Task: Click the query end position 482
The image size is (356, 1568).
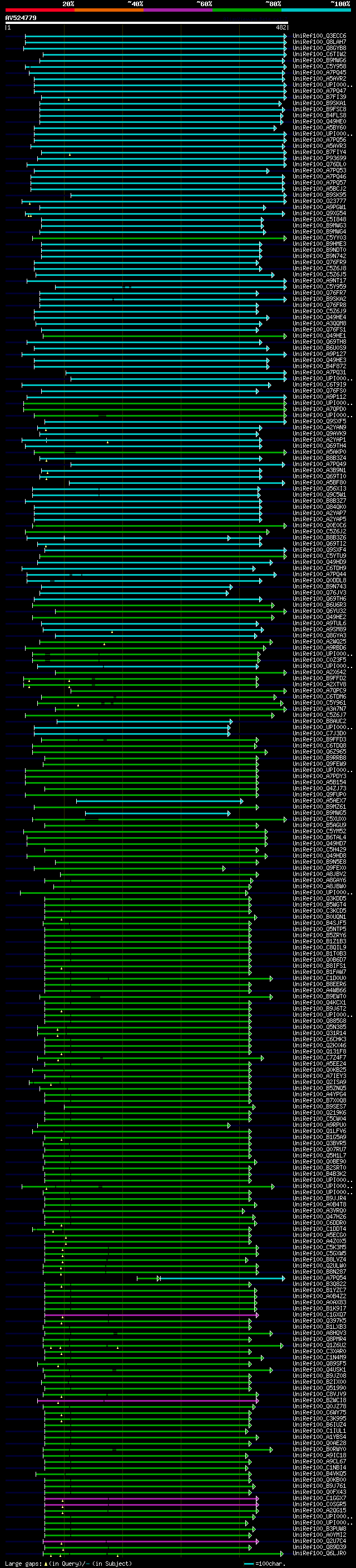Action: pyautogui.click(x=280, y=27)
